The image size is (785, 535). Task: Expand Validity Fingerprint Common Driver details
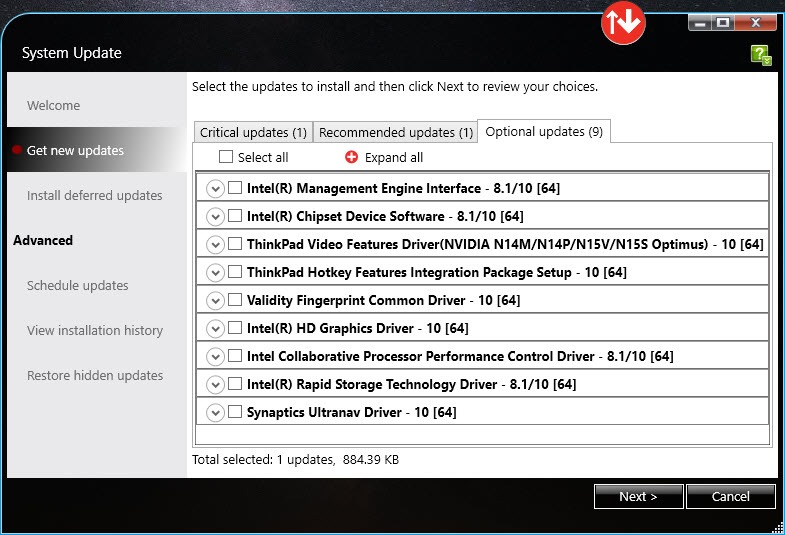[215, 301]
